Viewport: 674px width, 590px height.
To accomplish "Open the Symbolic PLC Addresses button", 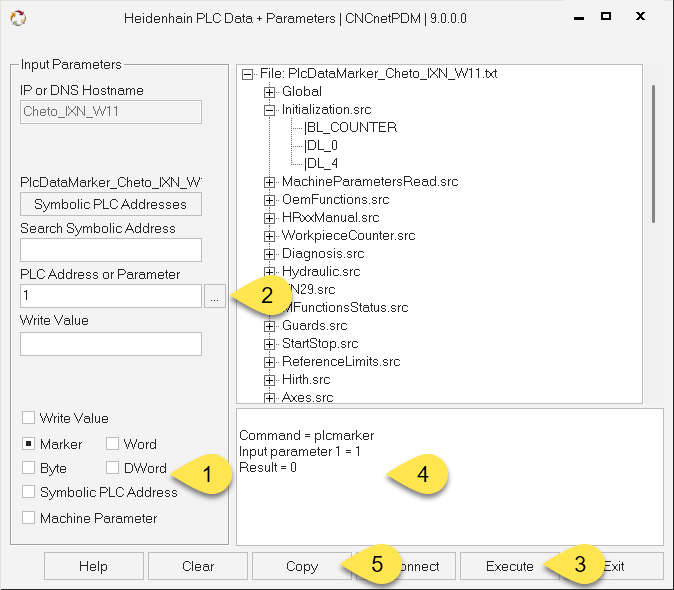I will [111, 204].
